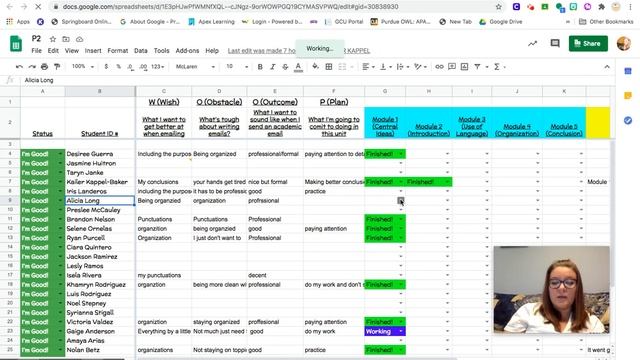Screen dimensions: 640x360
Task: Open the File menu
Action: pyautogui.click(x=36, y=51)
